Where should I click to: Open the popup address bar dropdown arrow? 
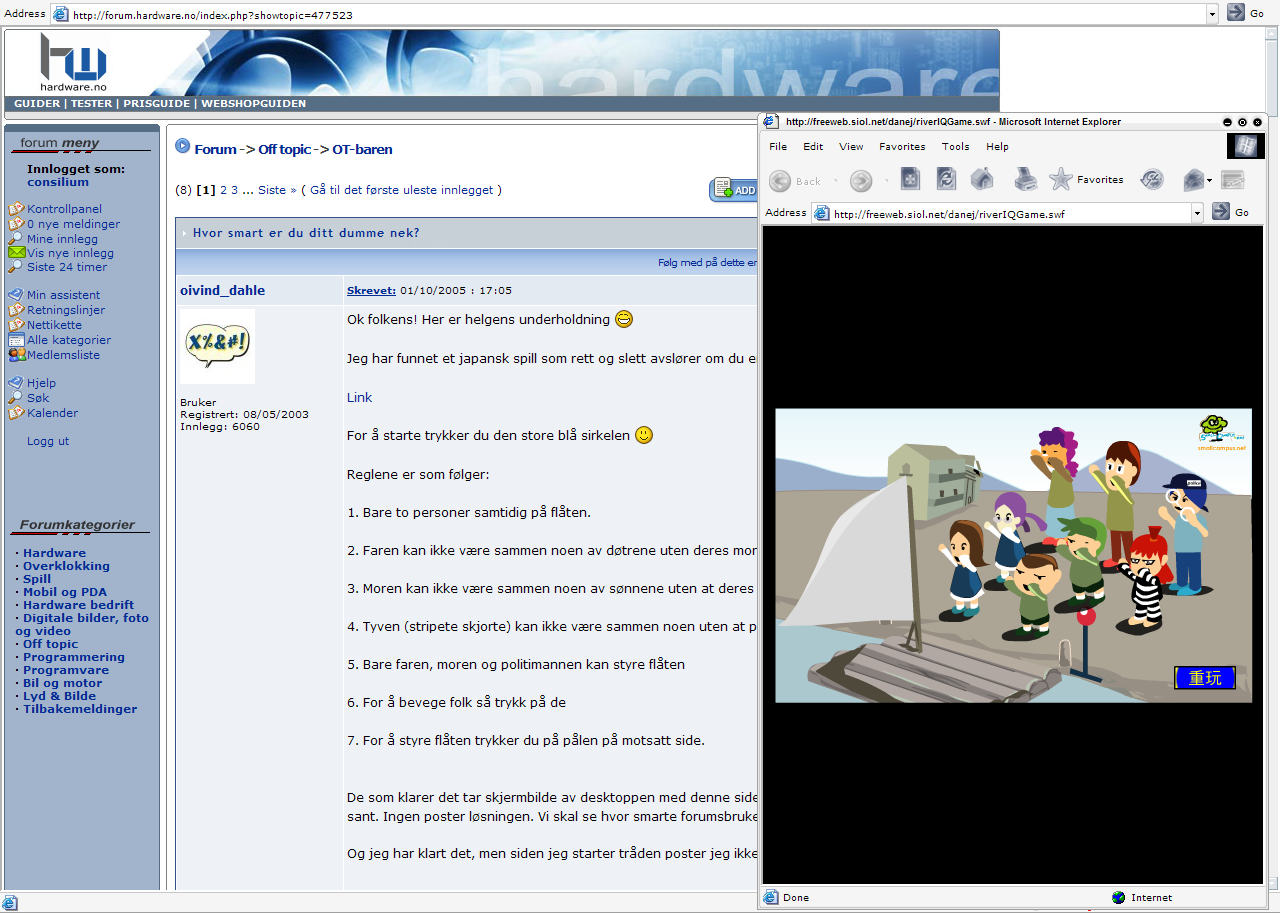click(1197, 212)
